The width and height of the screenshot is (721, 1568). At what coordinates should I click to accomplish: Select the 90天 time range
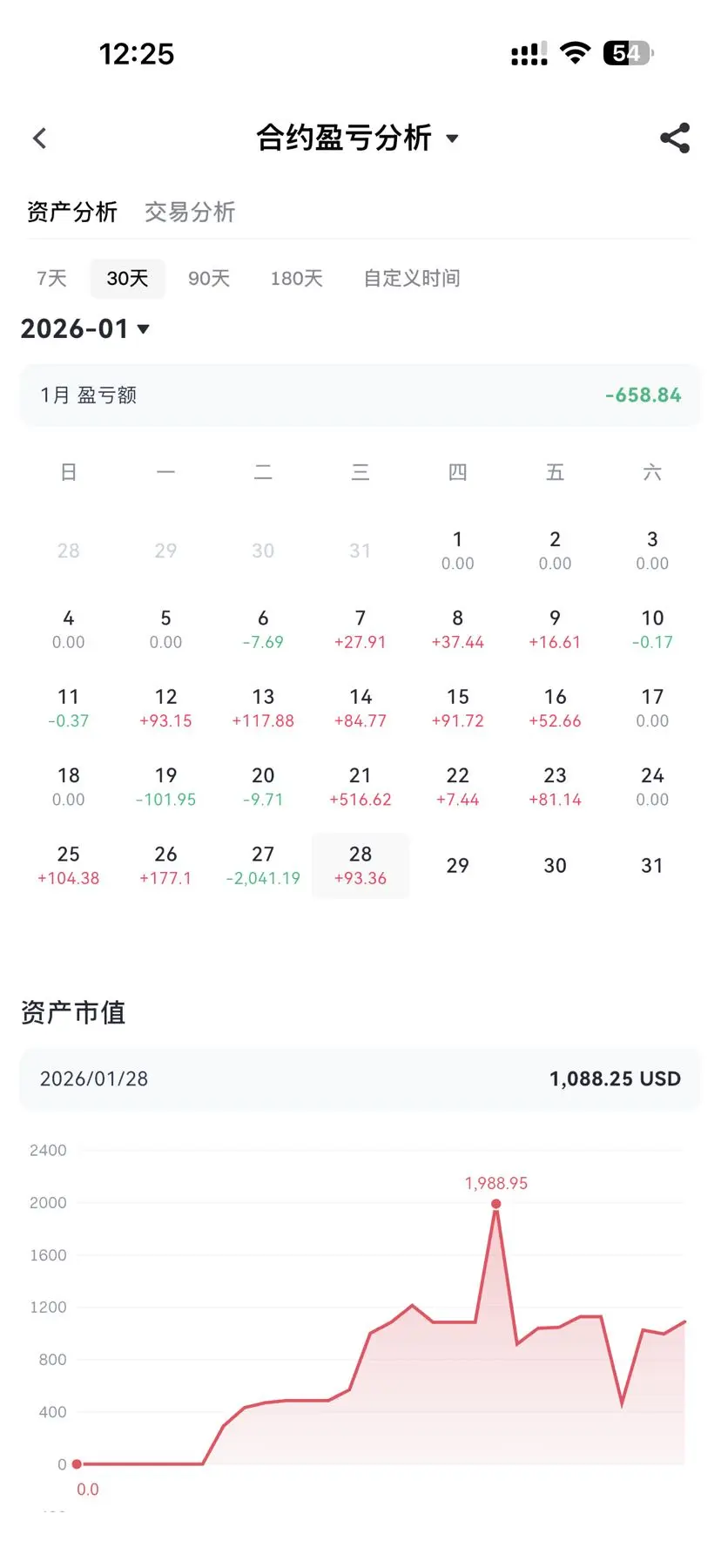point(209,278)
